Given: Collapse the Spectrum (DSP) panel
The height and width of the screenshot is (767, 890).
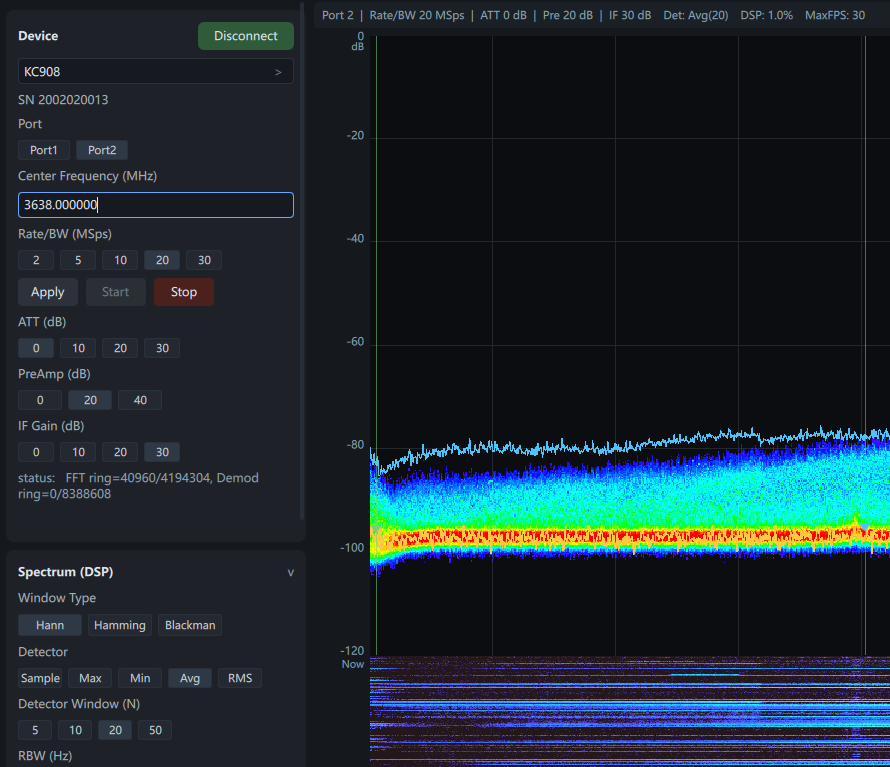Looking at the screenshot, I should pyautogui.click(x=290, y=572).
